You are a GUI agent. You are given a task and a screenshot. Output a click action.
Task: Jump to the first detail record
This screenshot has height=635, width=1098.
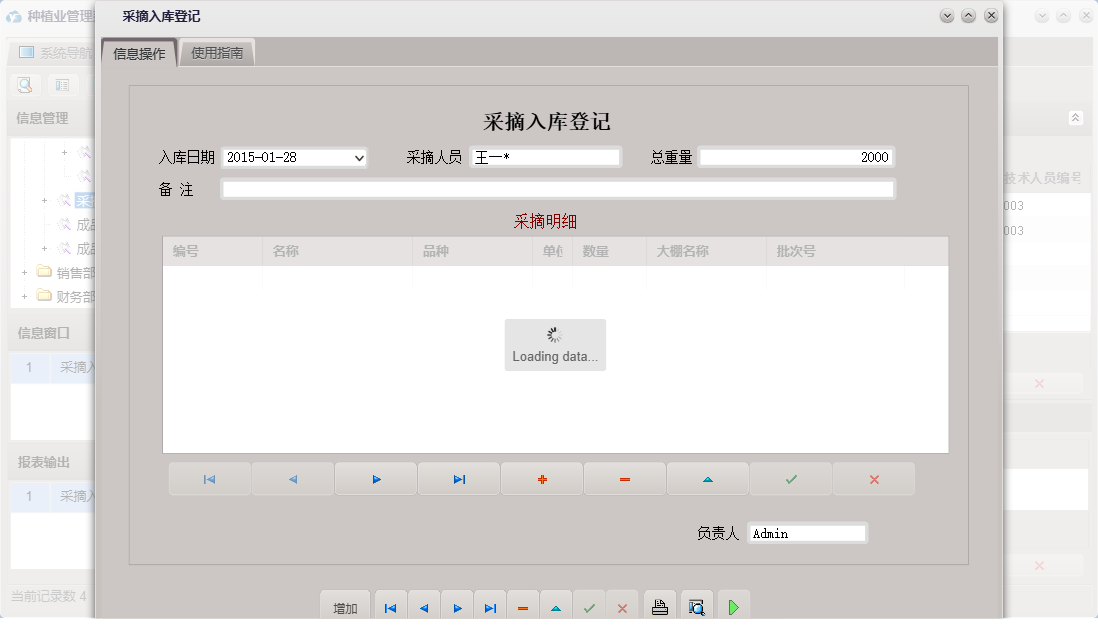coord(209,478)
